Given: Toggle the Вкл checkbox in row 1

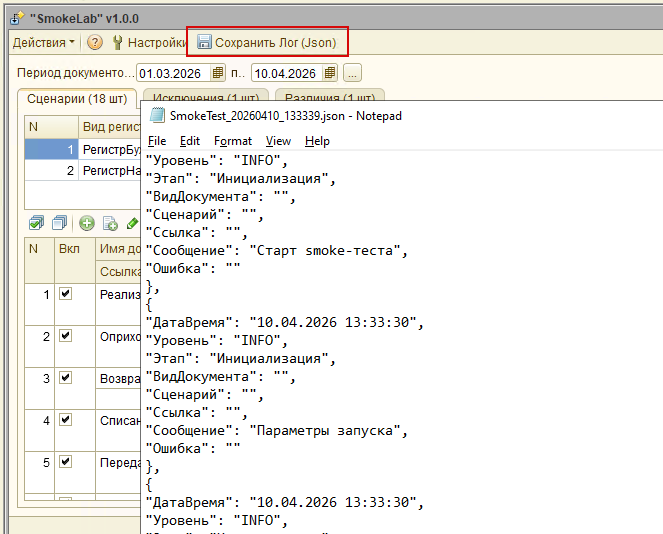Looking at the screenshot, I should tap(65, 294).
